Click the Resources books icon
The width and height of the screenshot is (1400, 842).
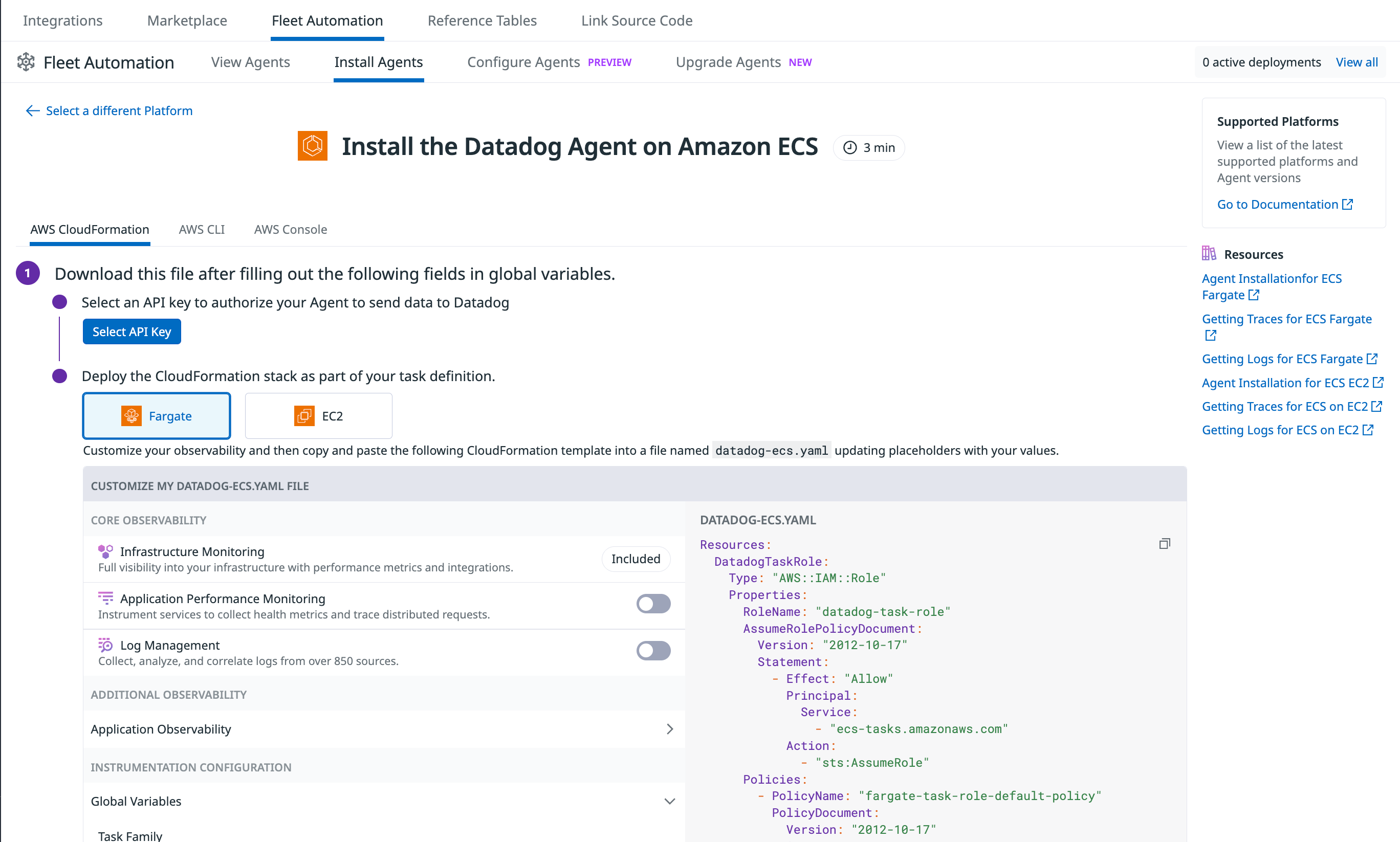point(1209,254)
